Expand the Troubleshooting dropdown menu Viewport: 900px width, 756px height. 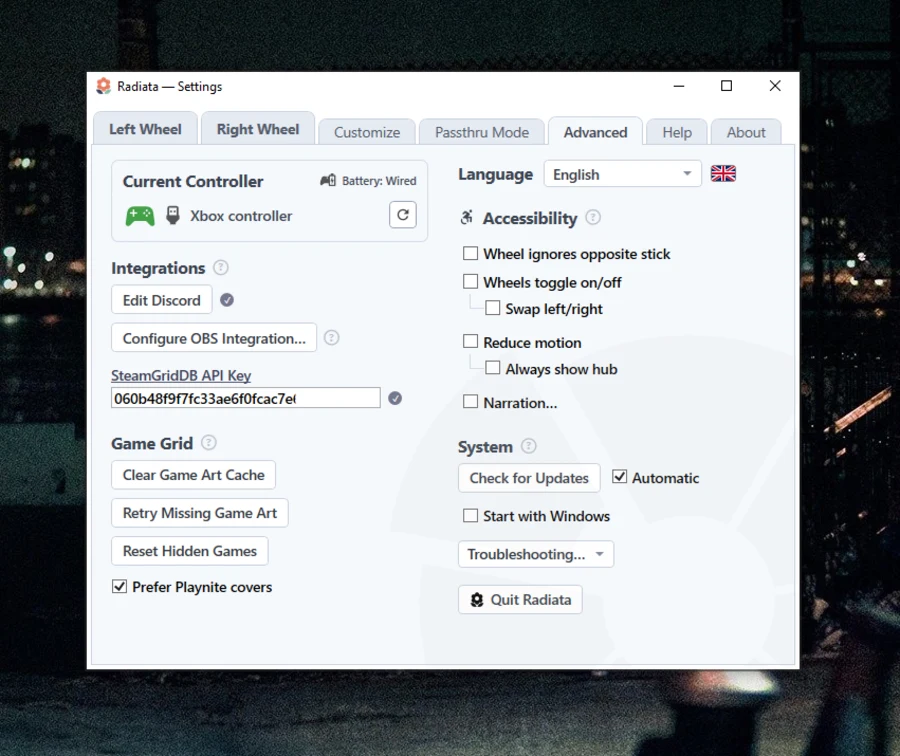click(x=536, y=554)
